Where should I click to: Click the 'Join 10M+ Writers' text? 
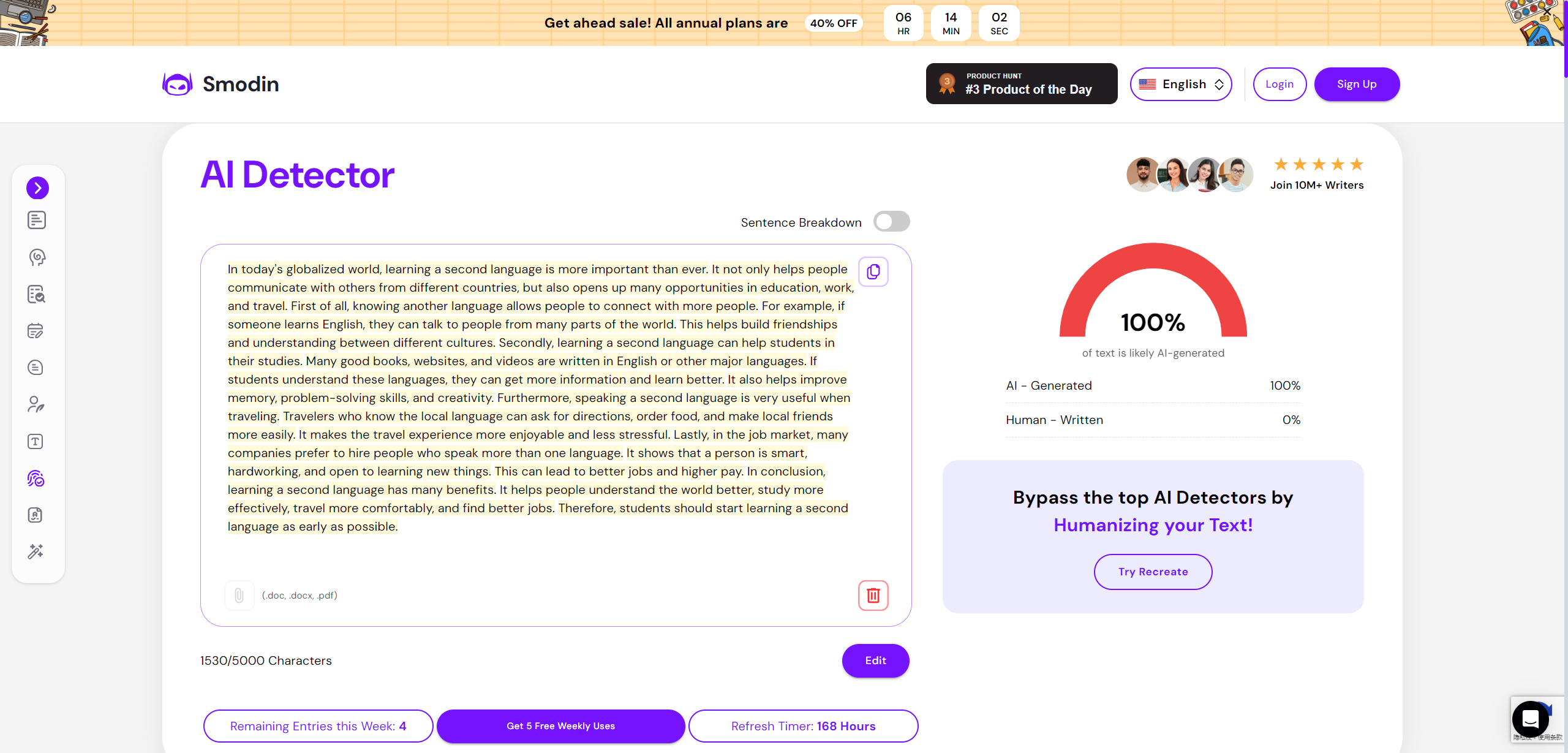pos(1317,185)
